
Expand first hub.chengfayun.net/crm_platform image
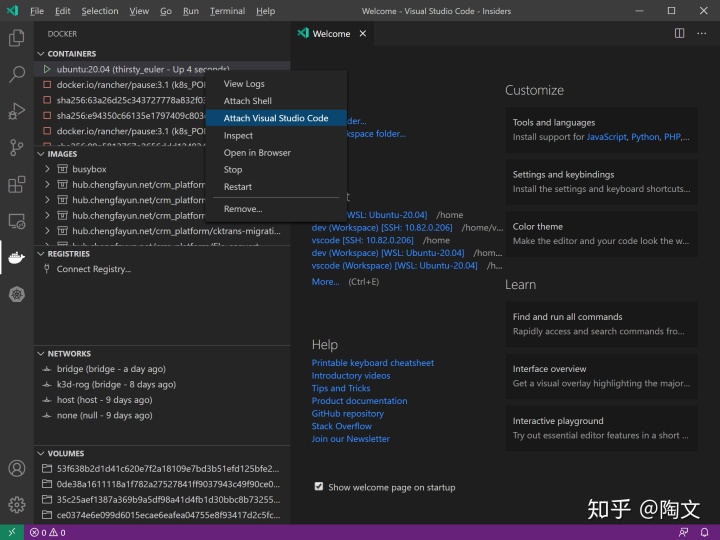[47, 185]
